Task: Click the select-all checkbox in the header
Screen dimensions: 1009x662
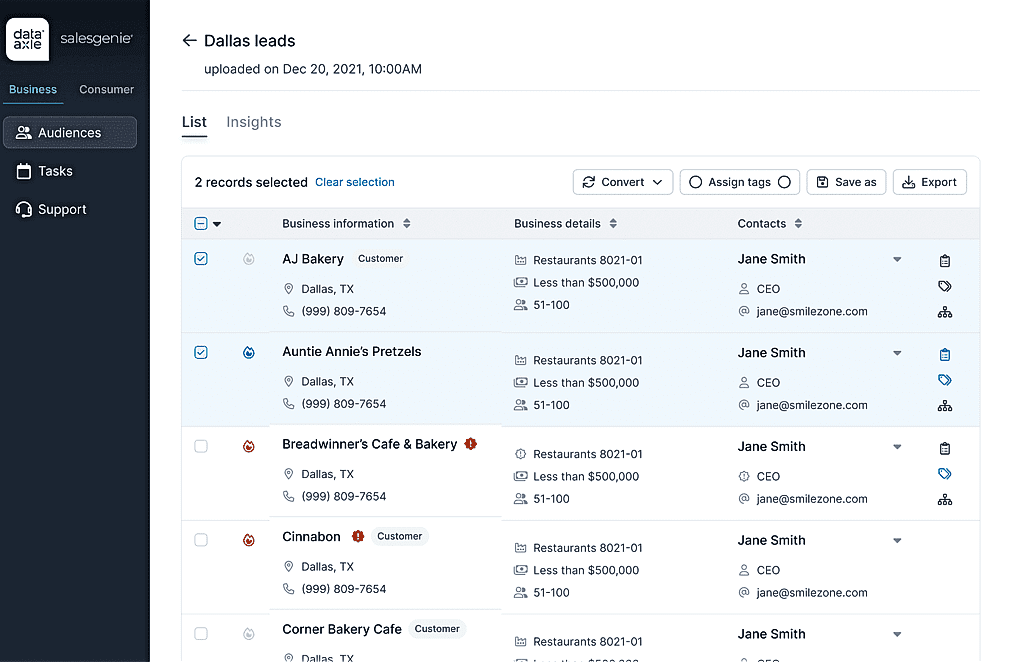Action: (201, 224)
